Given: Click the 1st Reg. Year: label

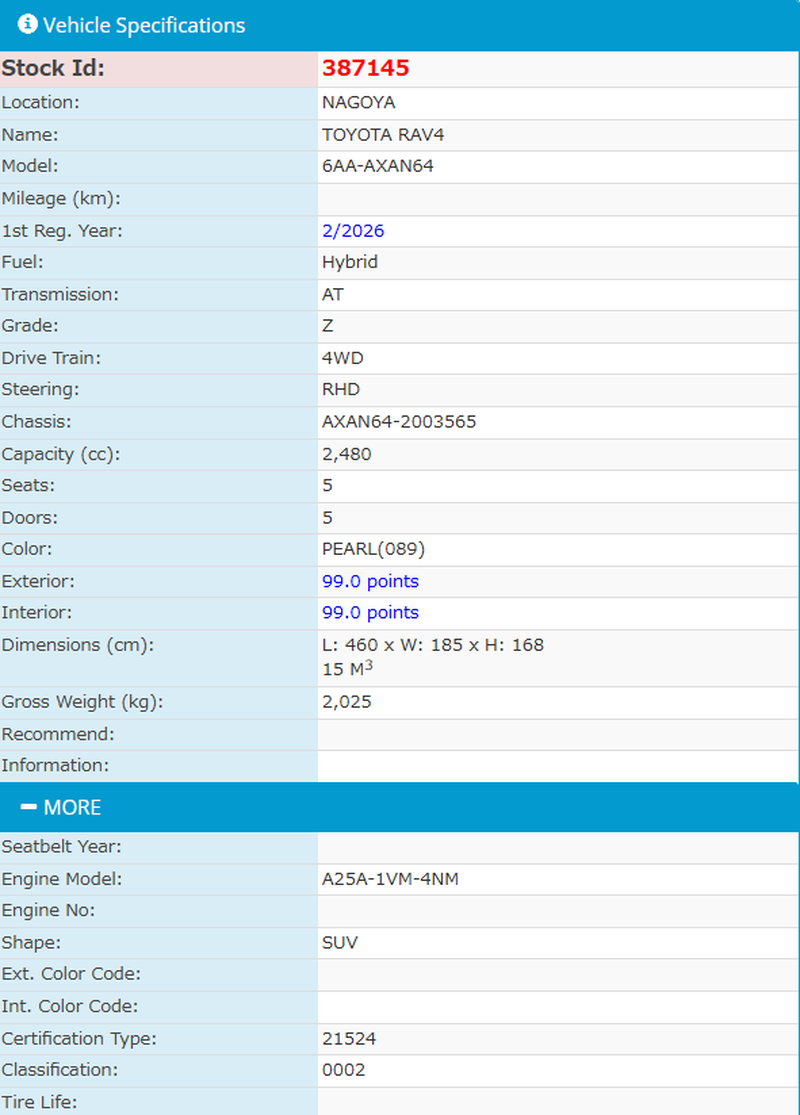Looking at the screenshot, I should click(x=62, y=231).
